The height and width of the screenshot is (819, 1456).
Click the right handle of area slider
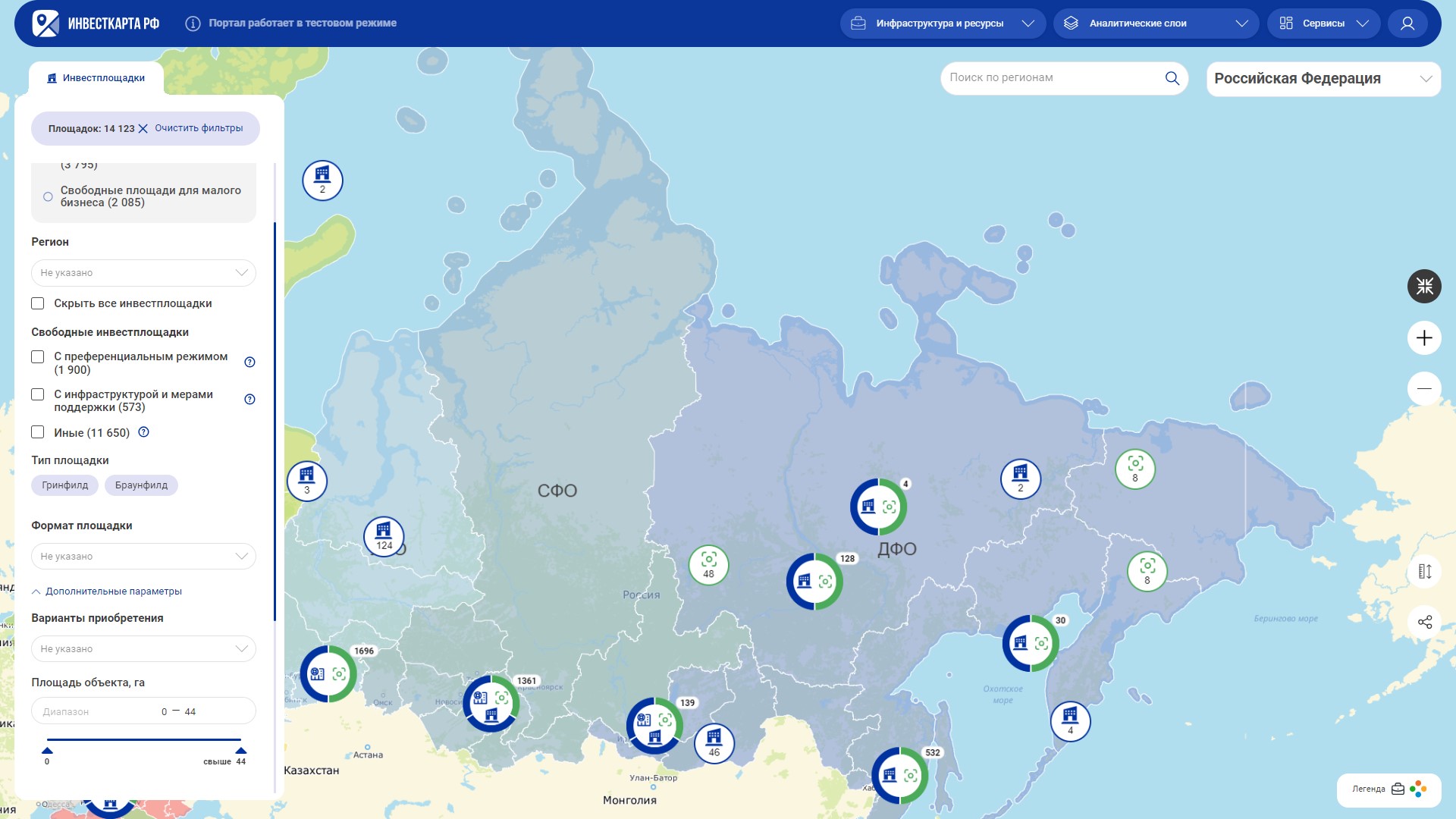[241, 751]
